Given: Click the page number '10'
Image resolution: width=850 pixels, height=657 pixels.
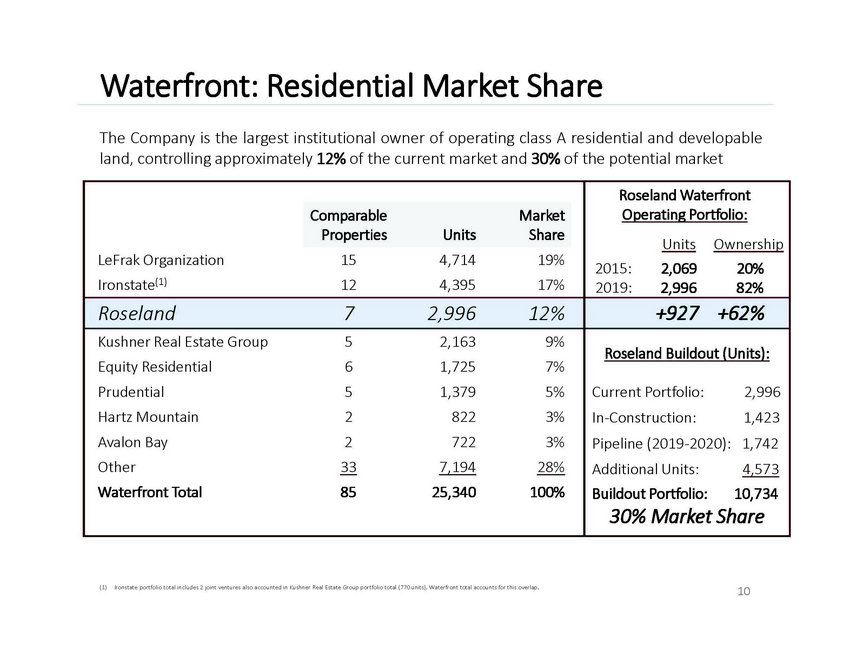Looking at the screenshot, I should tap(744, 591).
